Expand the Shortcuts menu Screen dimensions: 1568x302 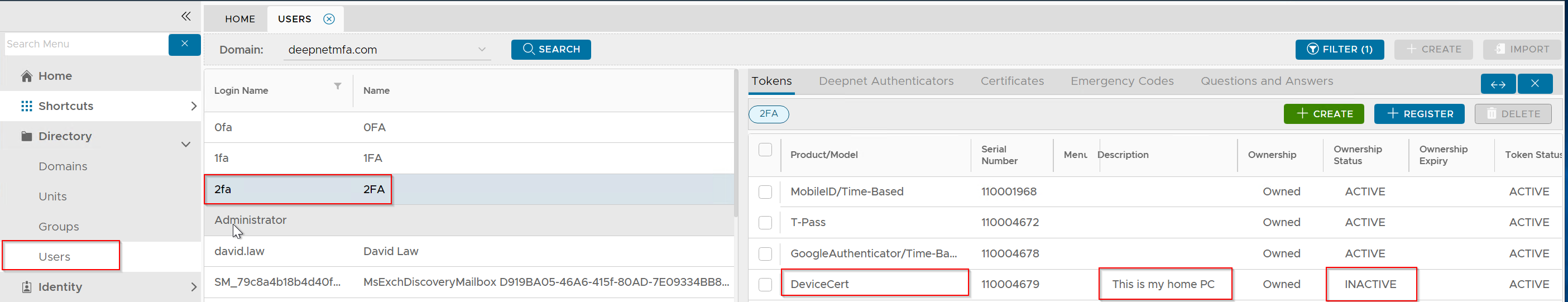[x=194, y=106]
